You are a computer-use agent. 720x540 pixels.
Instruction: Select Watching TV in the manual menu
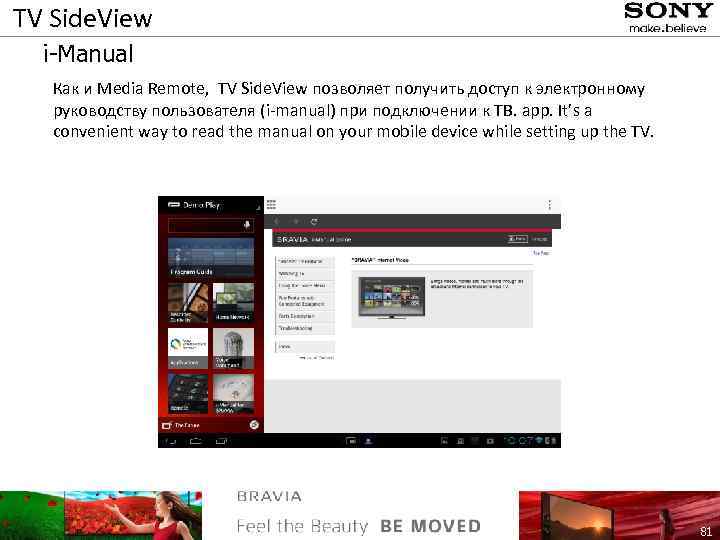pos(305,274)
